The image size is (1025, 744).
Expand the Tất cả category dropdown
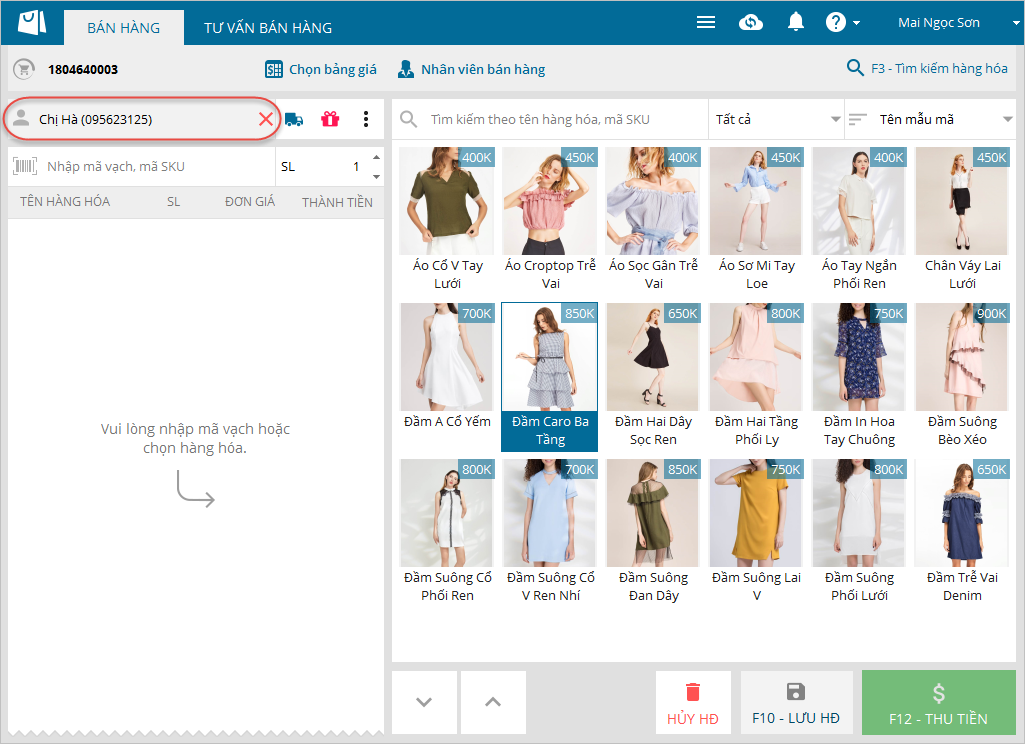pyautogui.click(x=776, y=119)
